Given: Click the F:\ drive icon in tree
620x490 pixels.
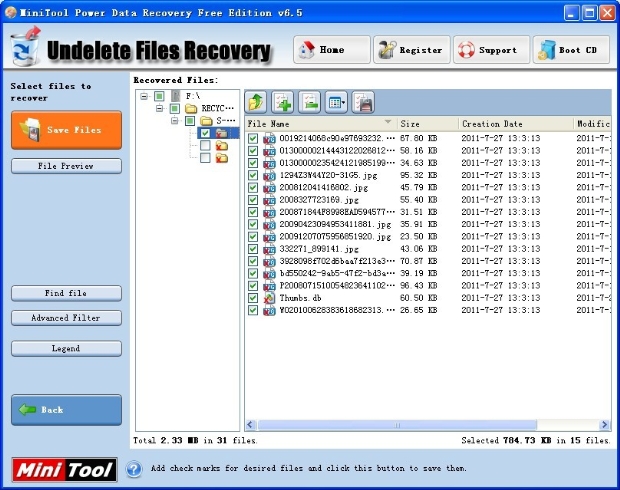Looking at the screenshot, I should point(176,96).
